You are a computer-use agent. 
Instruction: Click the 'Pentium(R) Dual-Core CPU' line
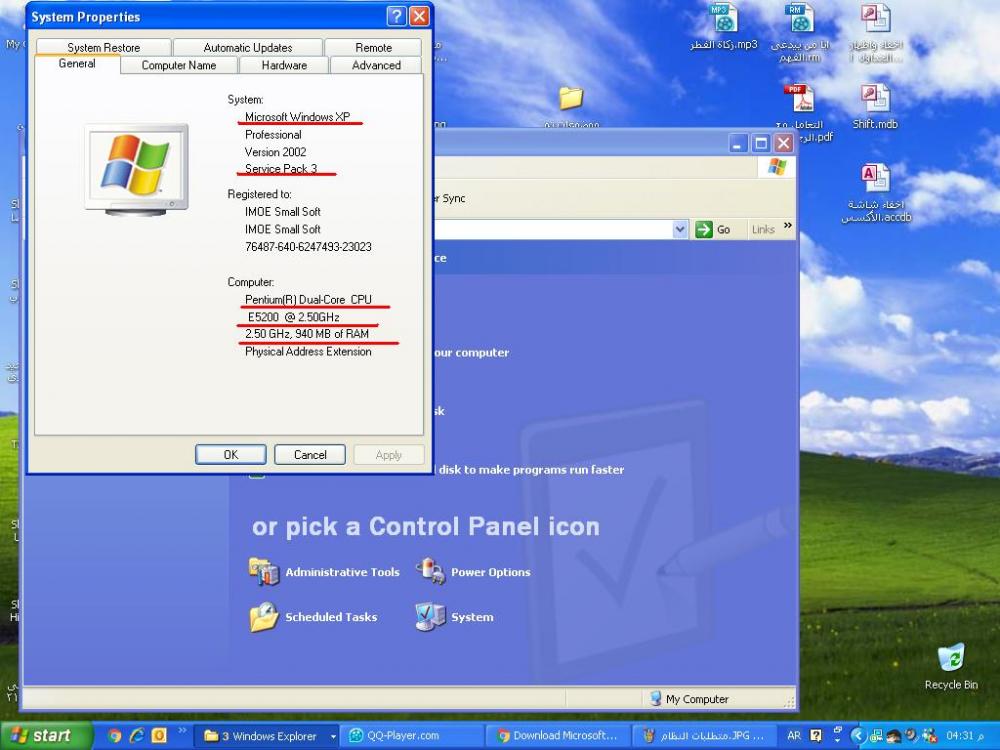click(x=308, y=300)
